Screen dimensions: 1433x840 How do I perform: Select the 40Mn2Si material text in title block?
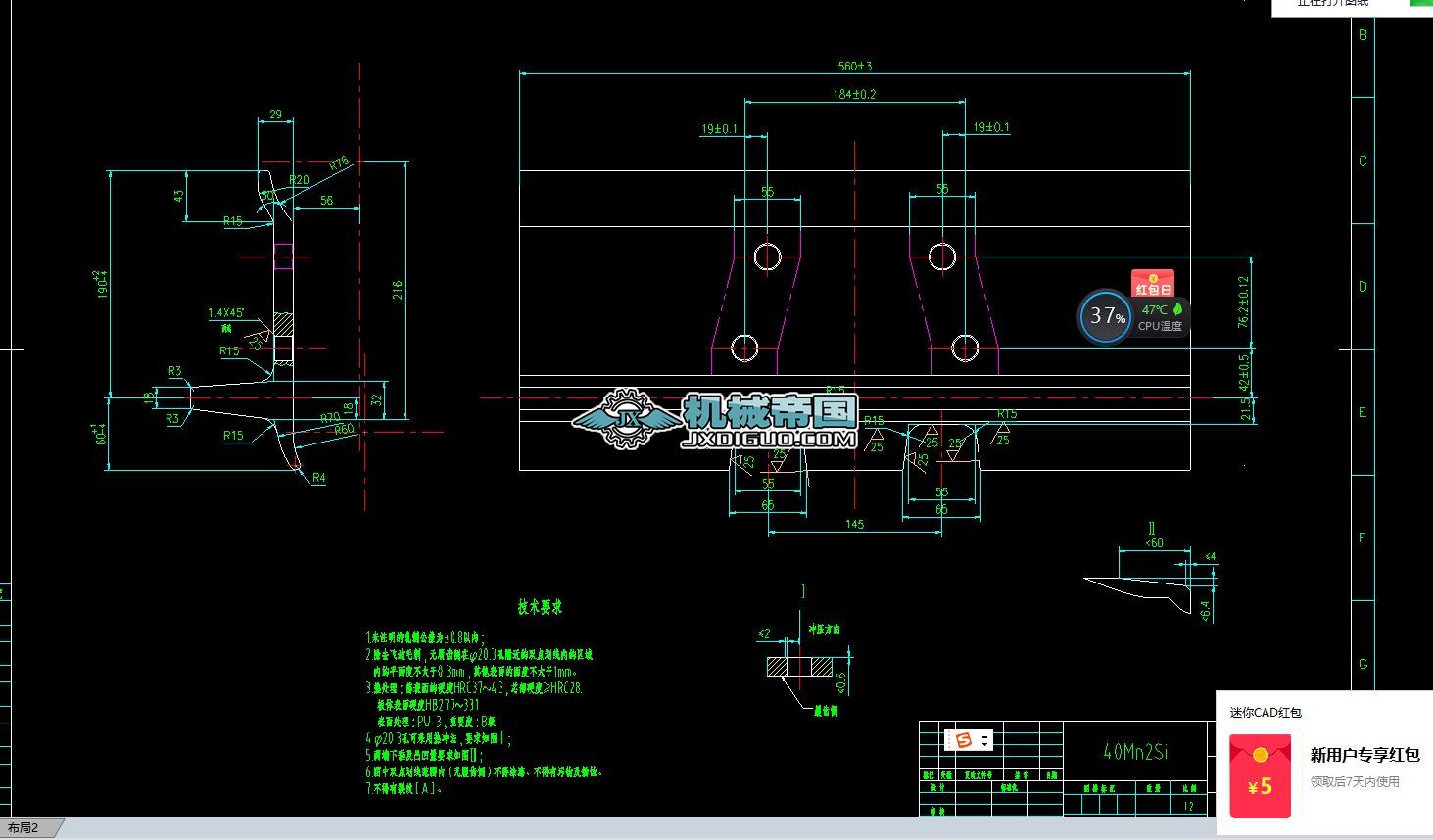[1135, 752]
